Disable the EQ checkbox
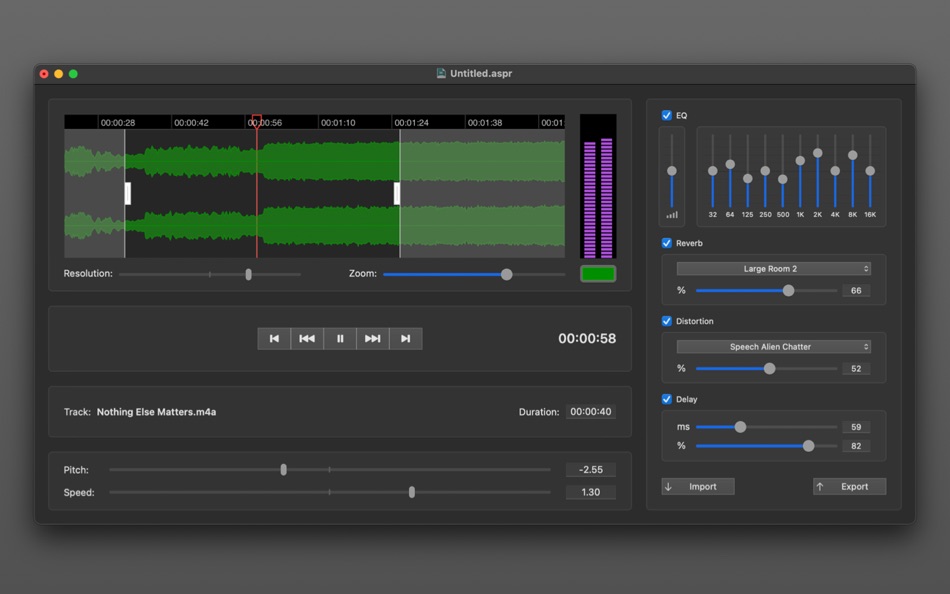Screen dimensions: 950x594 666,115
